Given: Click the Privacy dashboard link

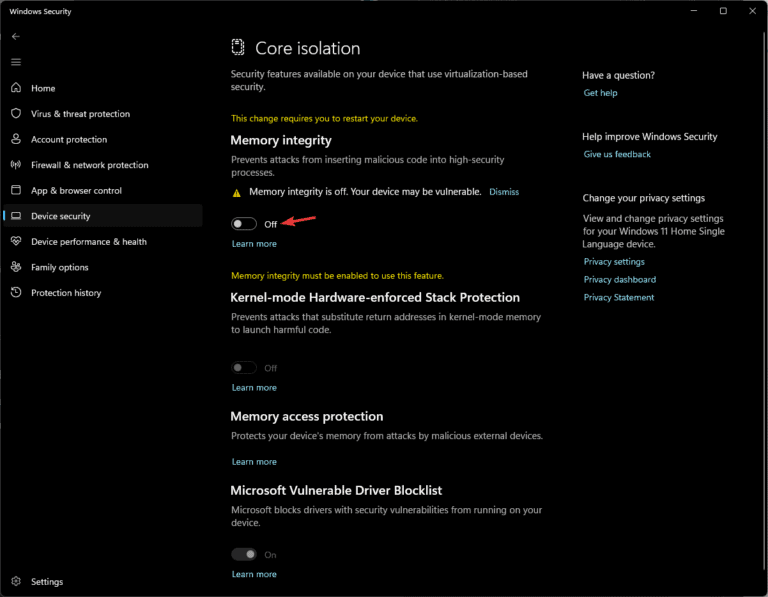Looking at the screenshot, I should coord(620,280).
